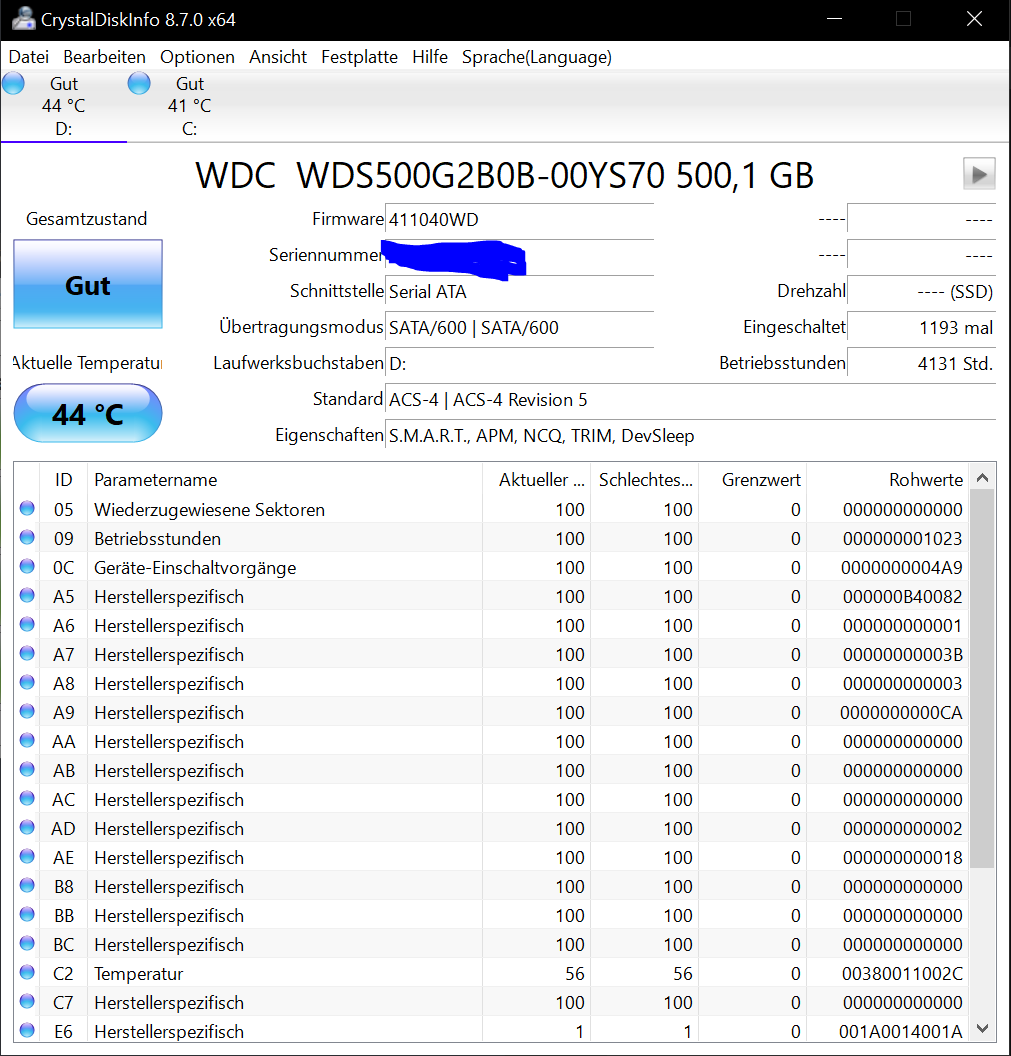Click the Schnittstelle field Serial ATA
1011x1056 pixels.
[x=519, y=292]
